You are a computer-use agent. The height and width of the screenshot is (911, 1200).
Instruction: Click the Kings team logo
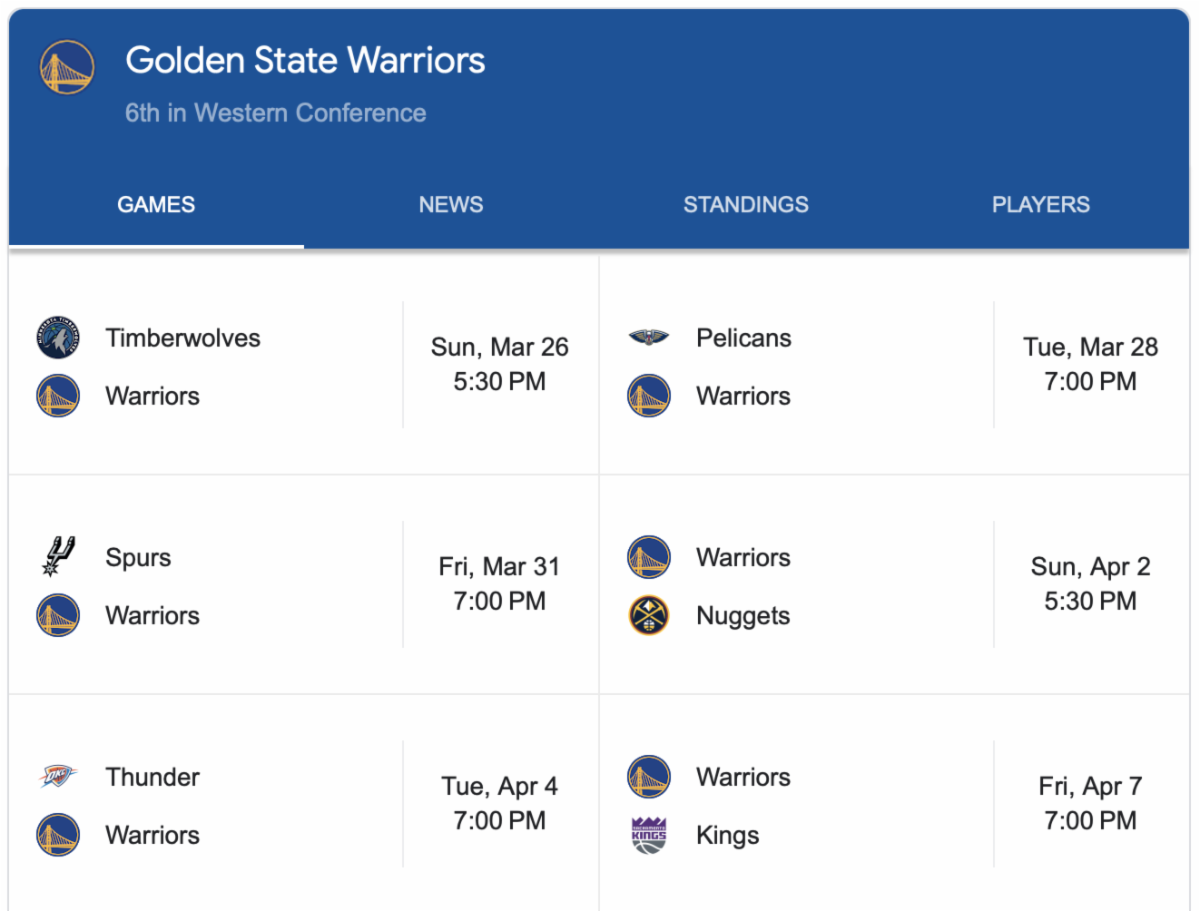click(649, 835)
